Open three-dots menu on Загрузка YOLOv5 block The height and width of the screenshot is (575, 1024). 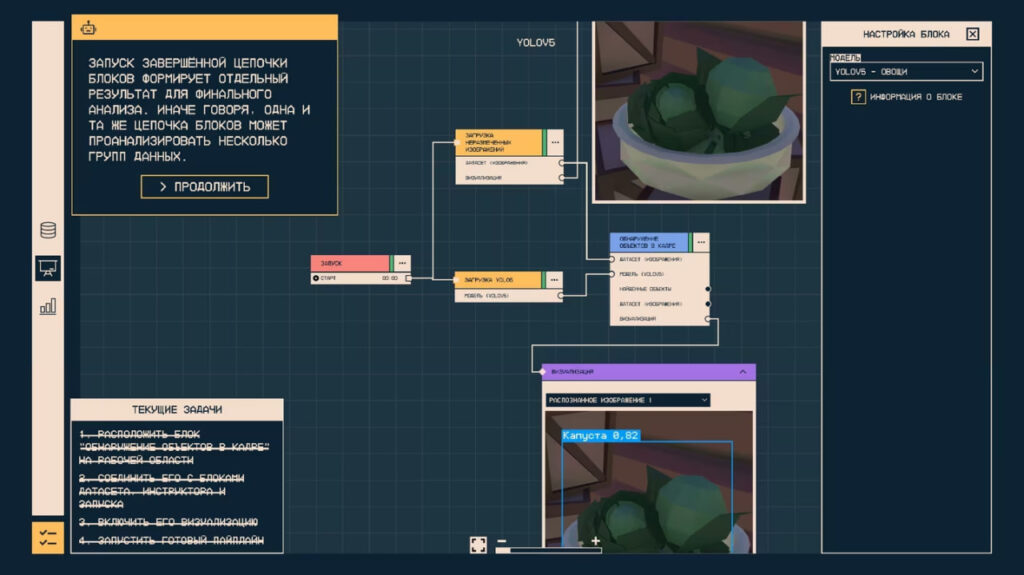coord(553,280)
